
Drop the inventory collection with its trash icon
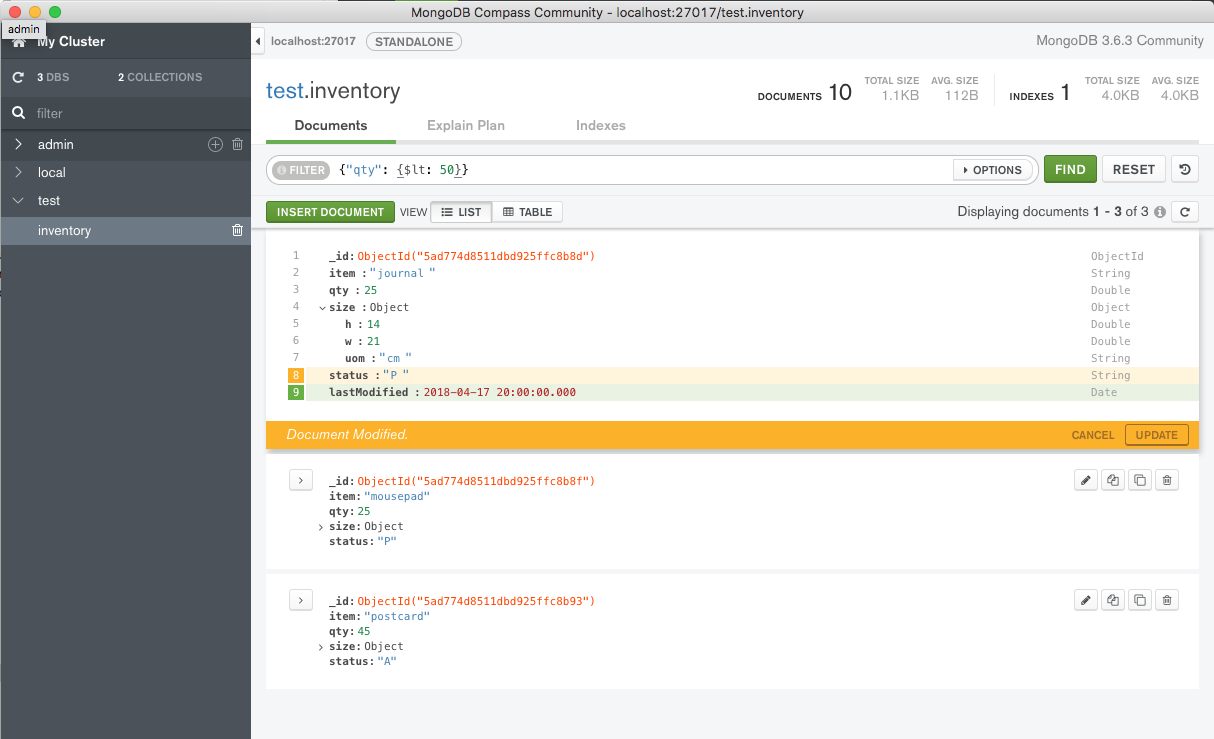click(237, 230)
